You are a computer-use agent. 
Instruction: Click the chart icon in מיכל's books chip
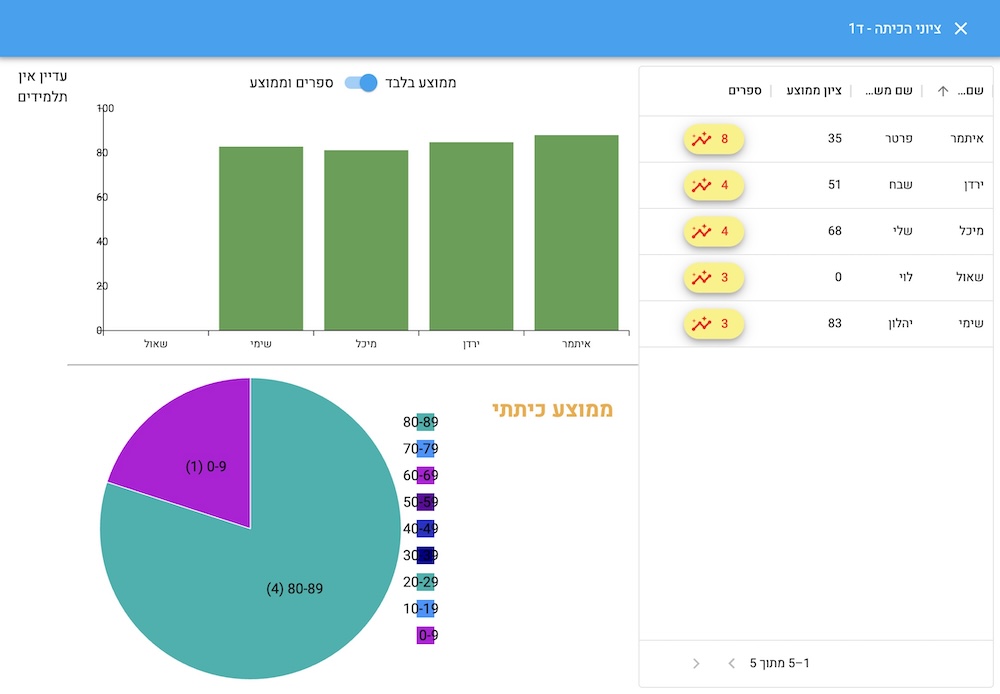(702, 231)
